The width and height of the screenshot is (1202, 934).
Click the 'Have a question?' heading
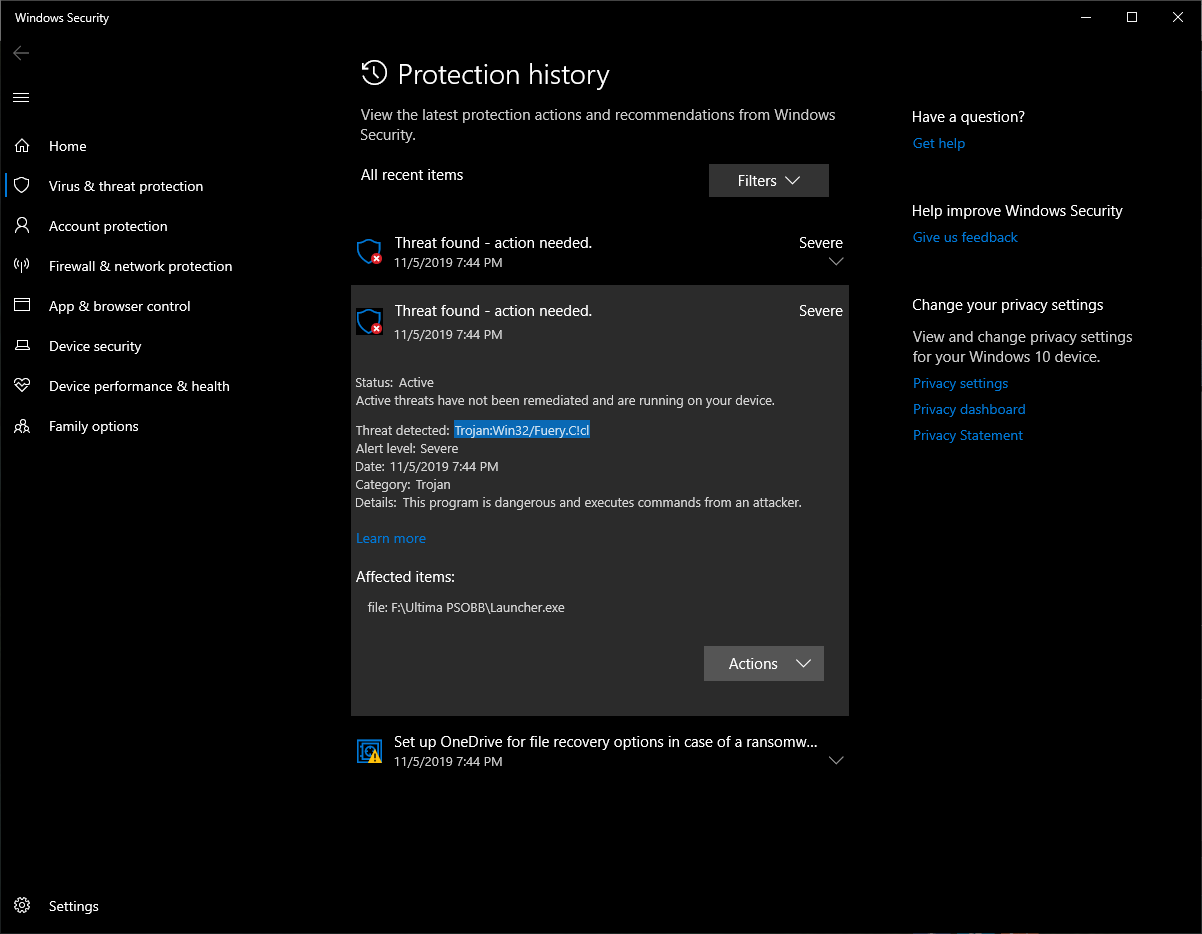click(968, 117)
